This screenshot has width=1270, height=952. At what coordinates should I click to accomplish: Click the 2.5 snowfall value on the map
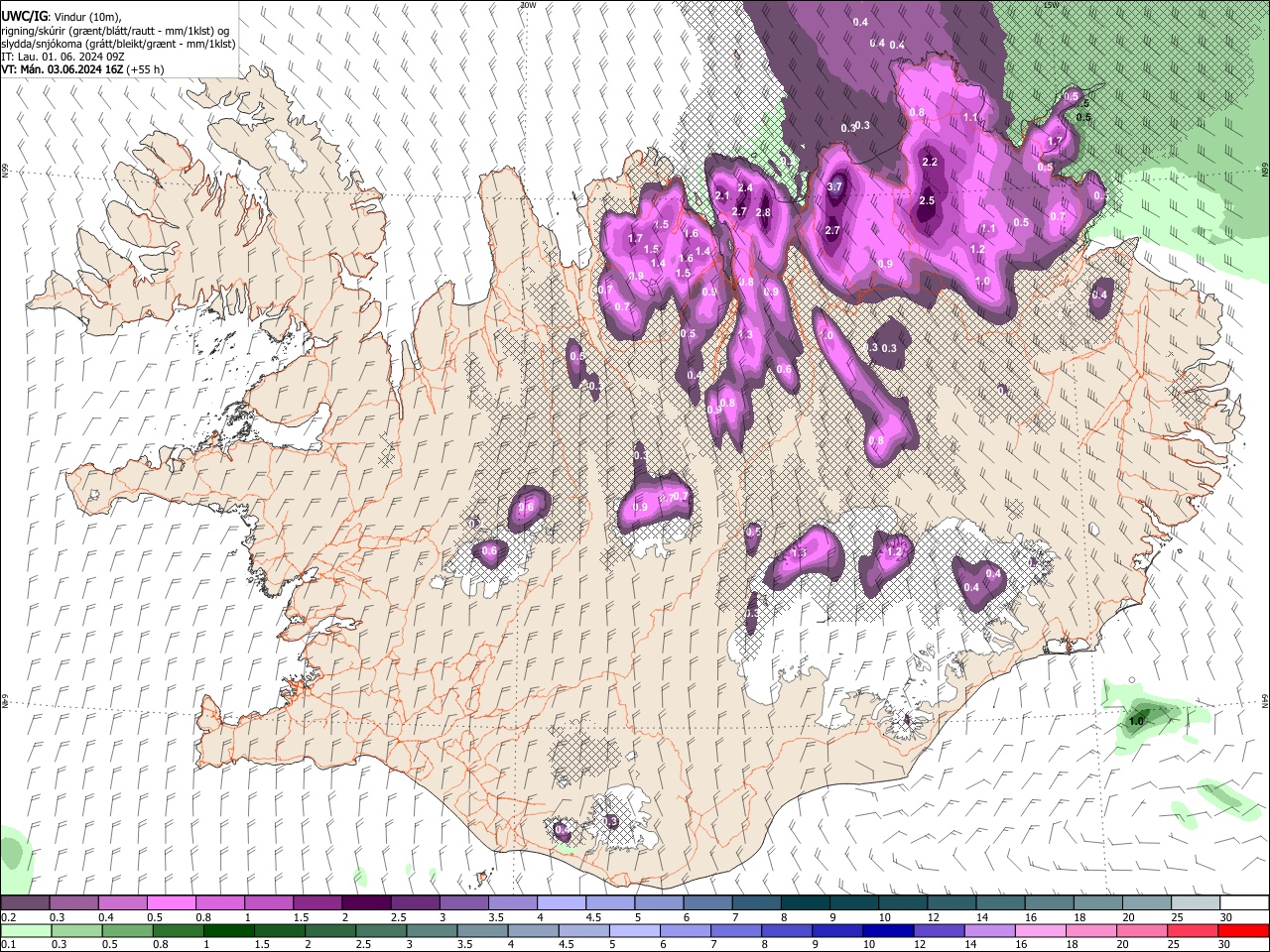click(927, 200)
